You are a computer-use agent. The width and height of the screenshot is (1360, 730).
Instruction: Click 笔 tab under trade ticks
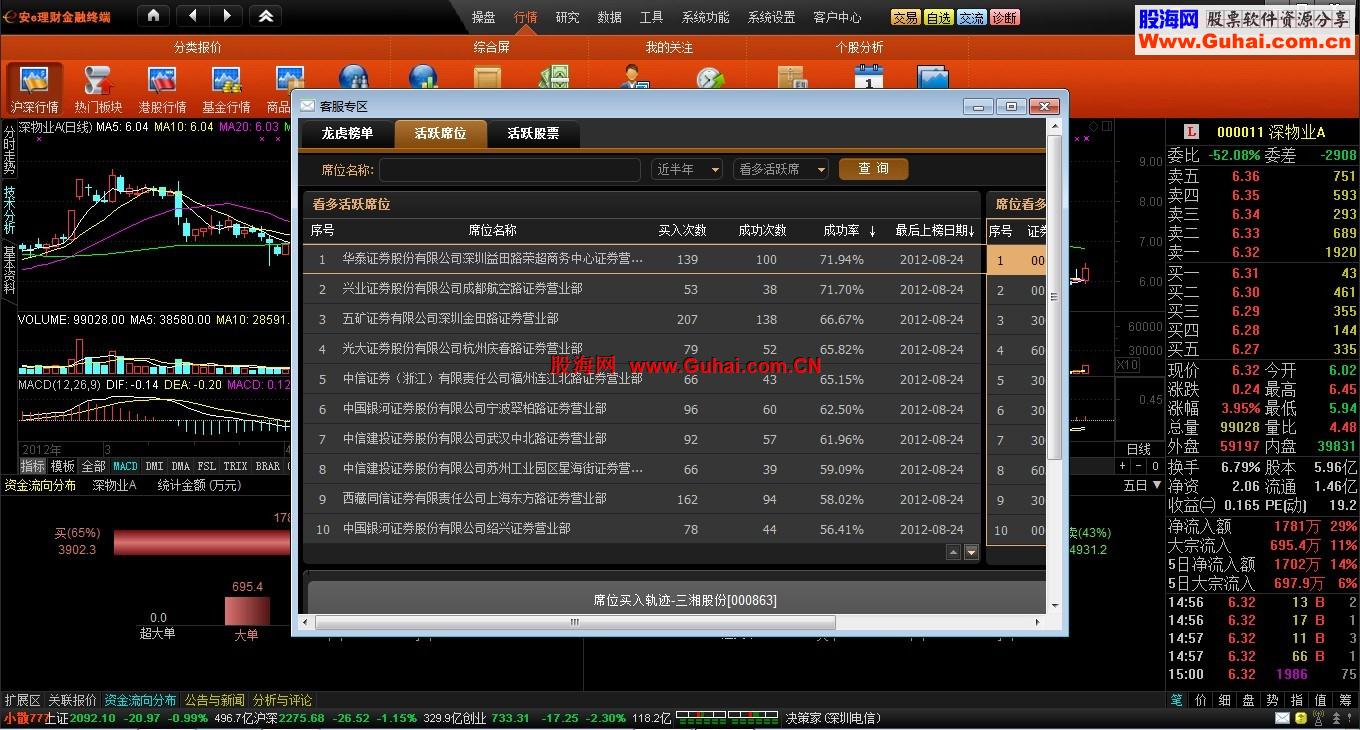tap(1177, 700)
